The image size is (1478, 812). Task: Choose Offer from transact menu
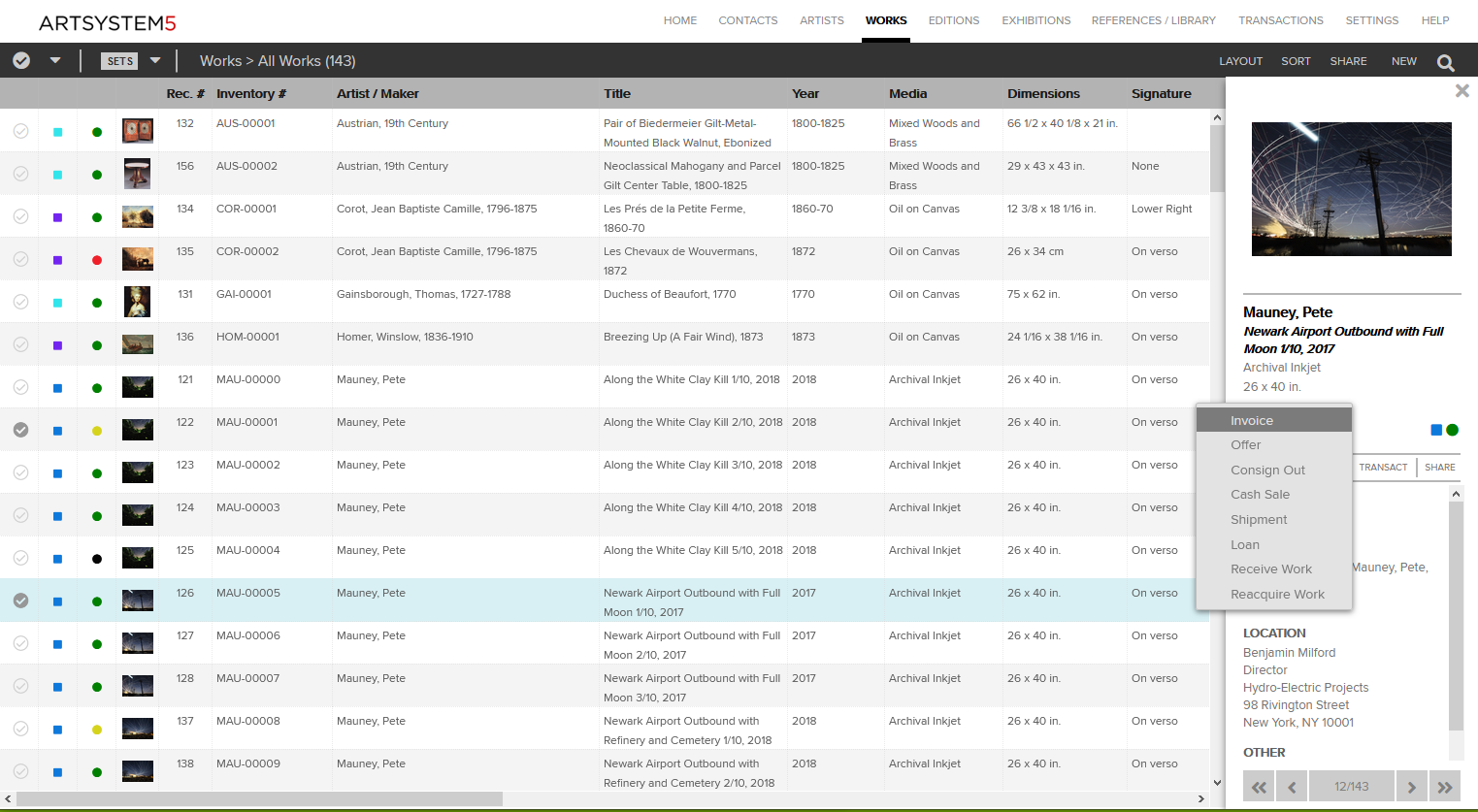coord(1274,445)
